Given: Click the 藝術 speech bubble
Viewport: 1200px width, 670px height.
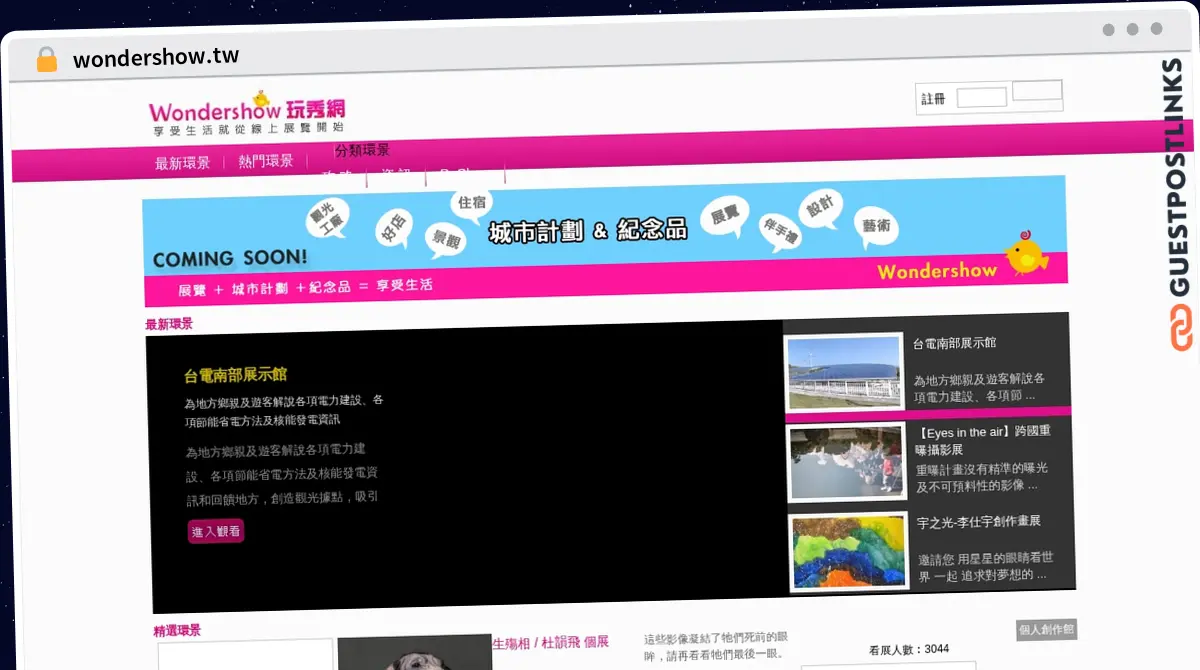Looking at the screenshot, I should point(876,227).
